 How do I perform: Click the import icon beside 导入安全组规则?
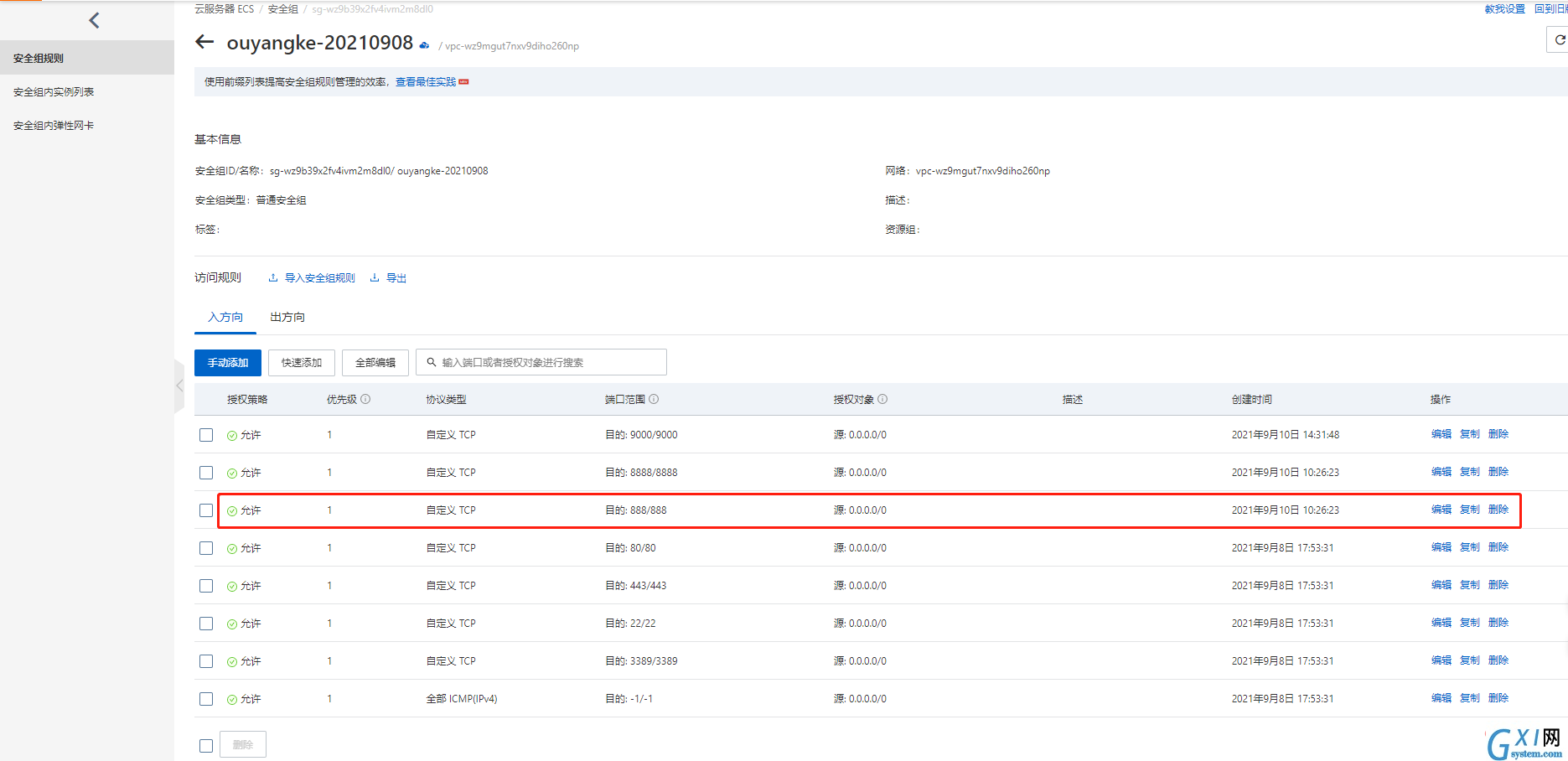pyautogui.click(x=273, y=277)
